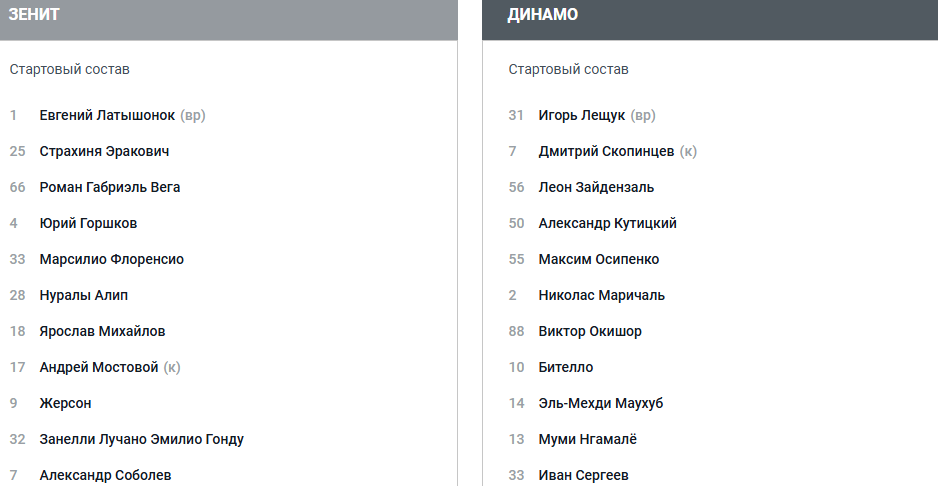Open goalkeeper Игорь Лещук
Image resolution: width=938 pixels, height=486 pixels.
[581, 115]
